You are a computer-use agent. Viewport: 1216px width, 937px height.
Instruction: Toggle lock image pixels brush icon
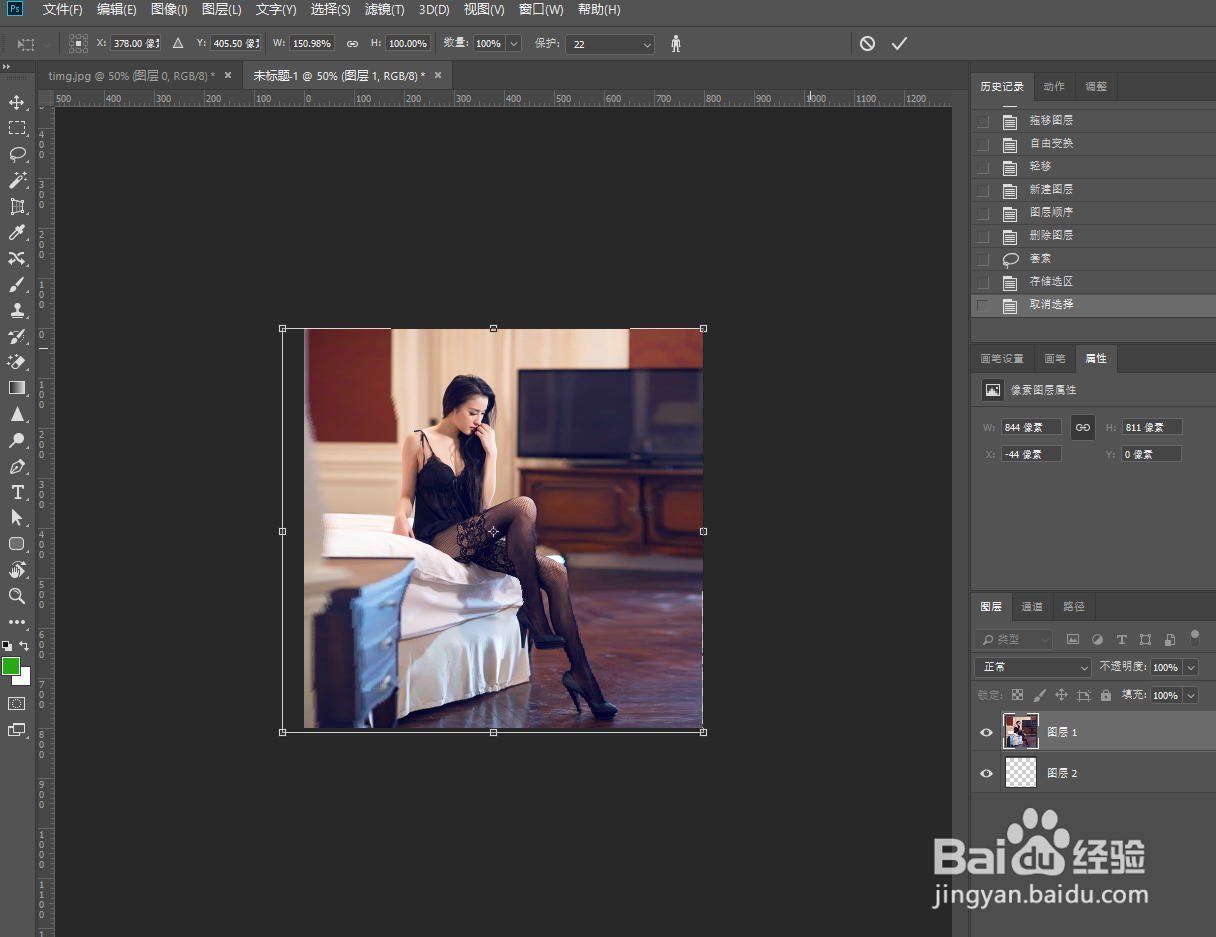pos(1040,695)
